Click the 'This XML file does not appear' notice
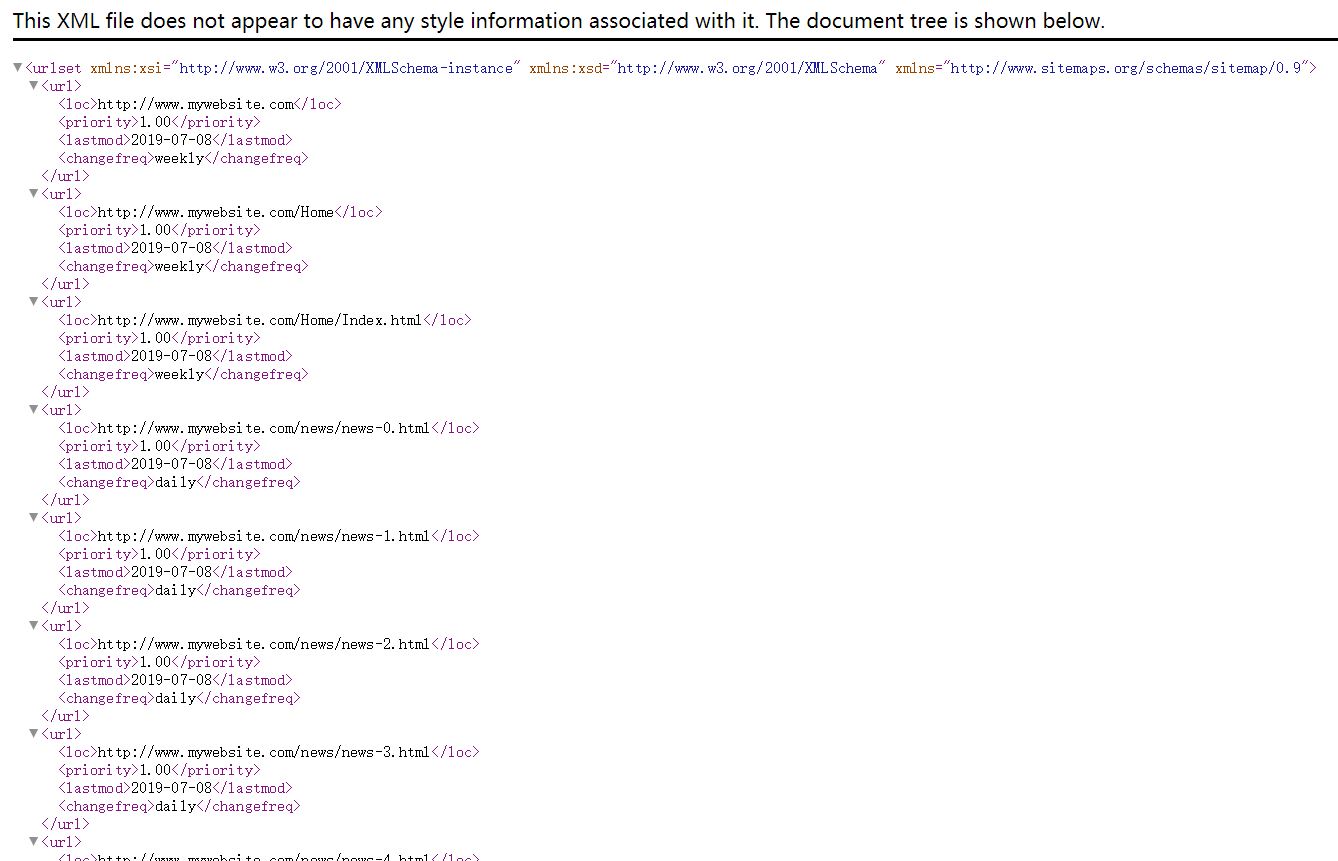 (x=559, y=21)
